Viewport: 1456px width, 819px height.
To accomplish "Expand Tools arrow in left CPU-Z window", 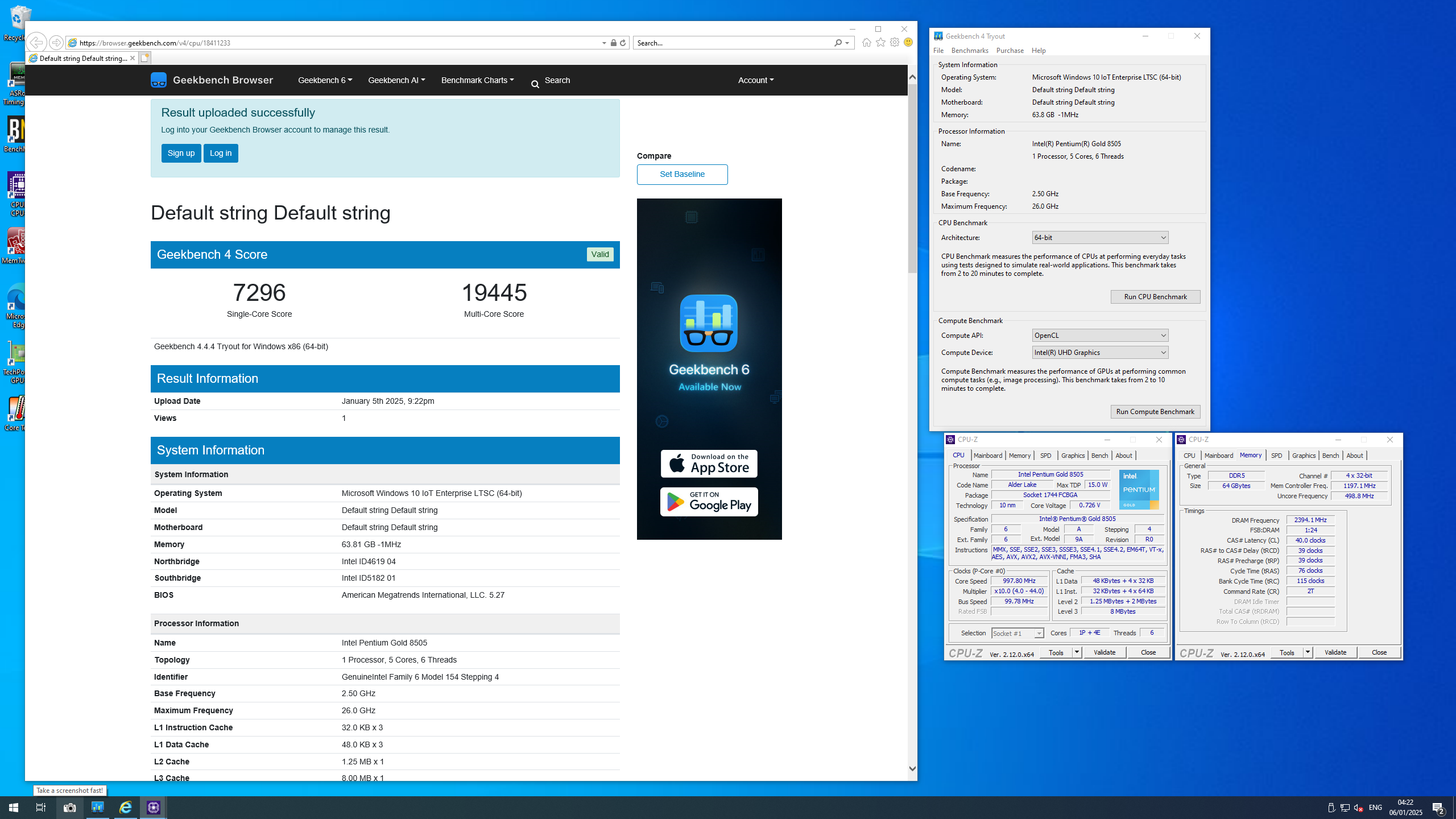I will [x=1077, y=652].
